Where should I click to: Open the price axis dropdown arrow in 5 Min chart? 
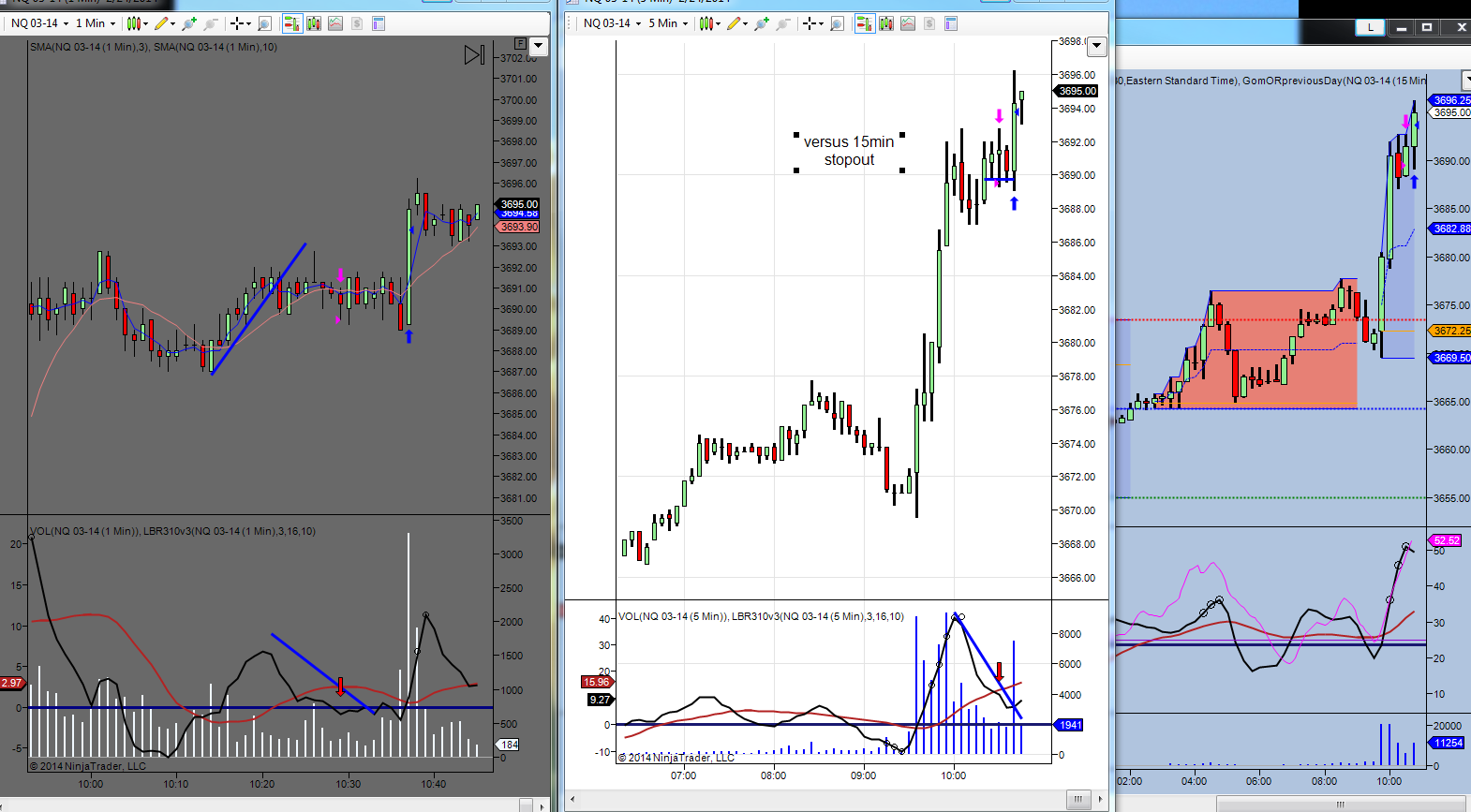point(1097,46)
